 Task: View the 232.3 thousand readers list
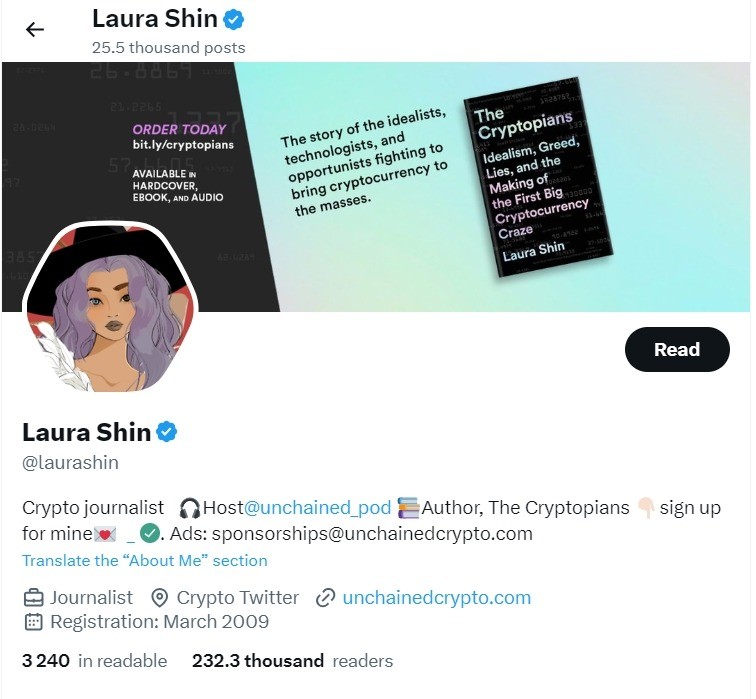[x=292, y=661]
